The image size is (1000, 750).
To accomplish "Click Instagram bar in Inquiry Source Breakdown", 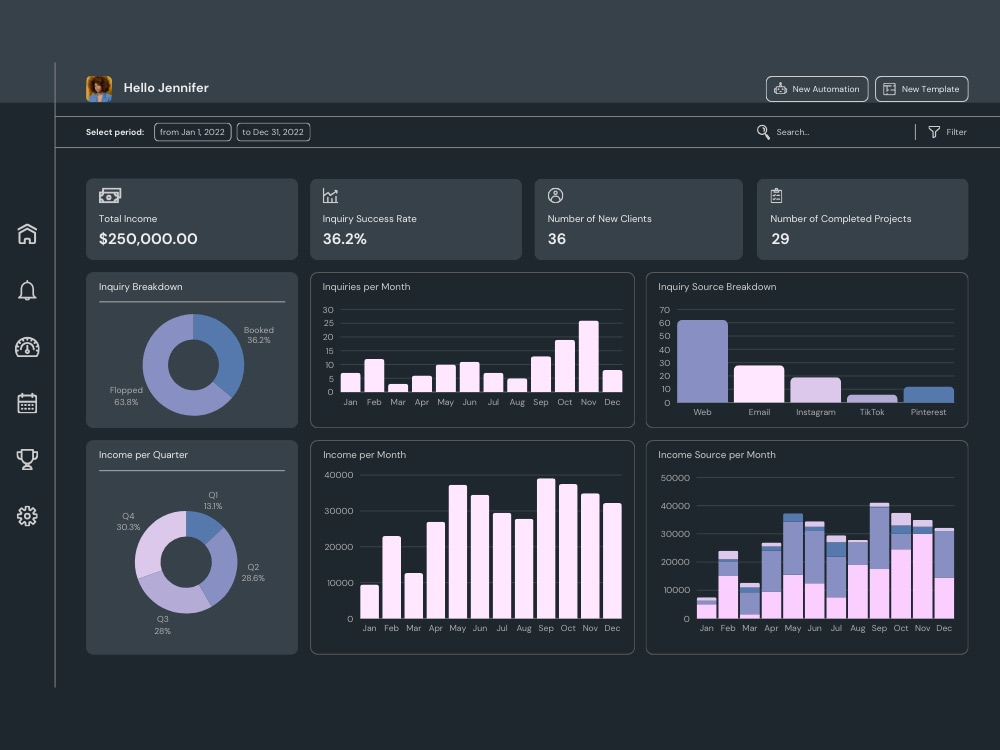I will [816, 390].
